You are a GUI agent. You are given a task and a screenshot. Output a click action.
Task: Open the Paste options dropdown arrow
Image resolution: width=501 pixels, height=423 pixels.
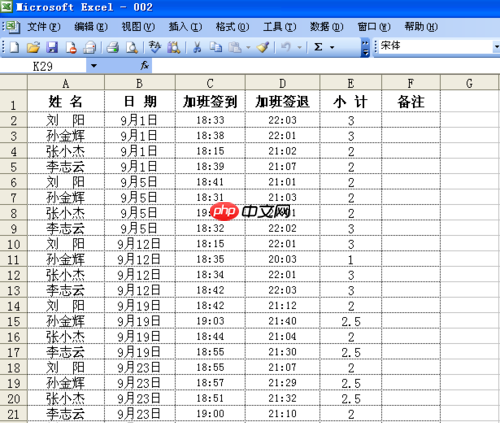248,47
